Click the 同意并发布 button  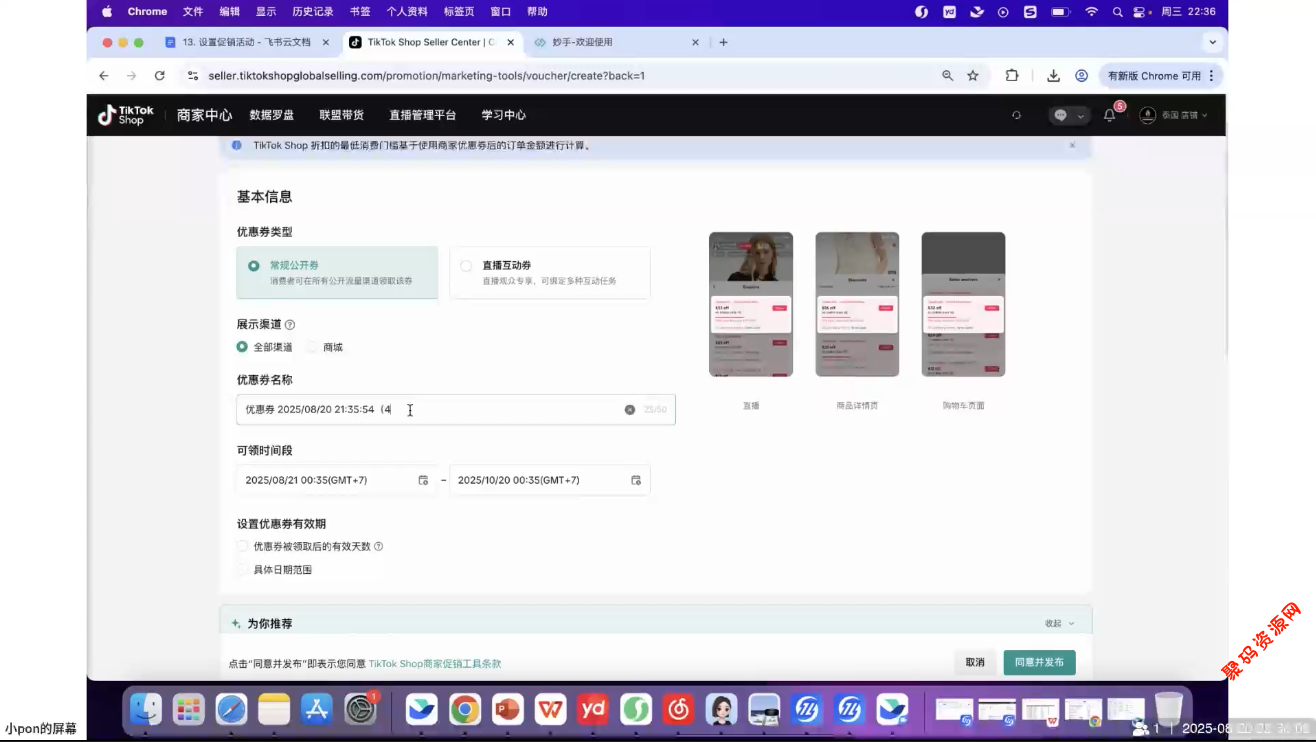pyautogui.click(x=1039, y=662)
